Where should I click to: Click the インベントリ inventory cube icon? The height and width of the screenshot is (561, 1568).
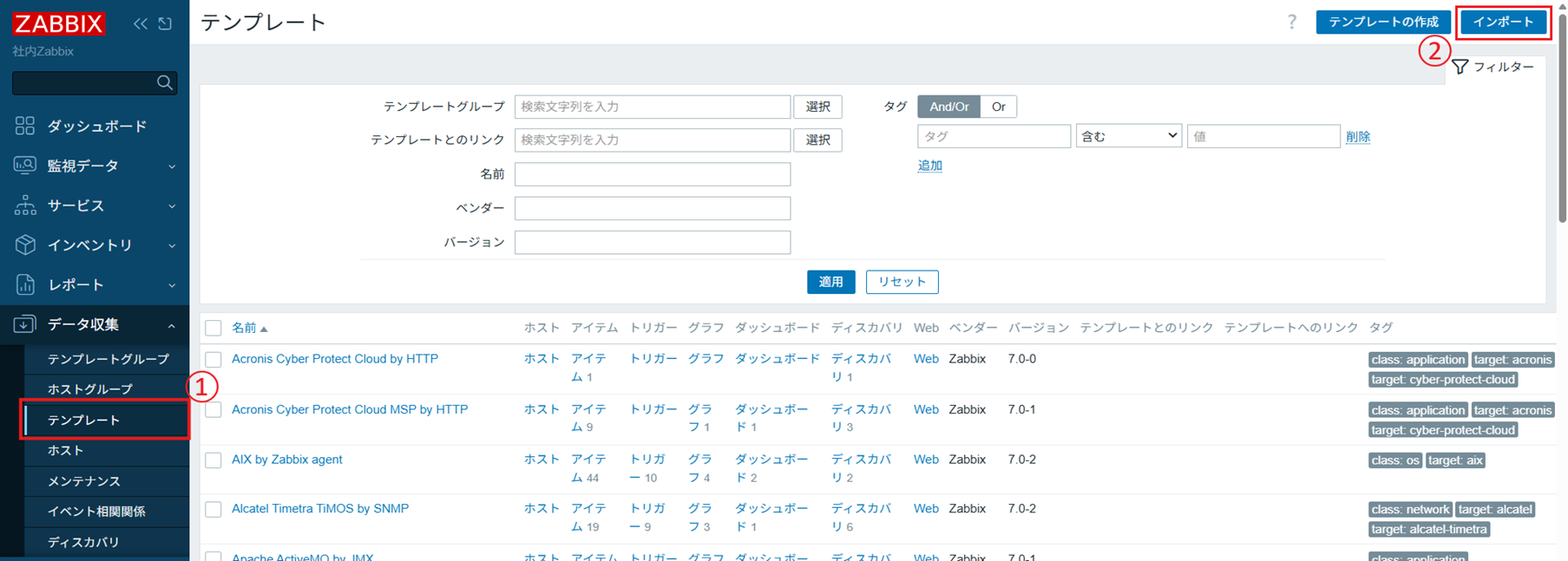pos(25,245)
